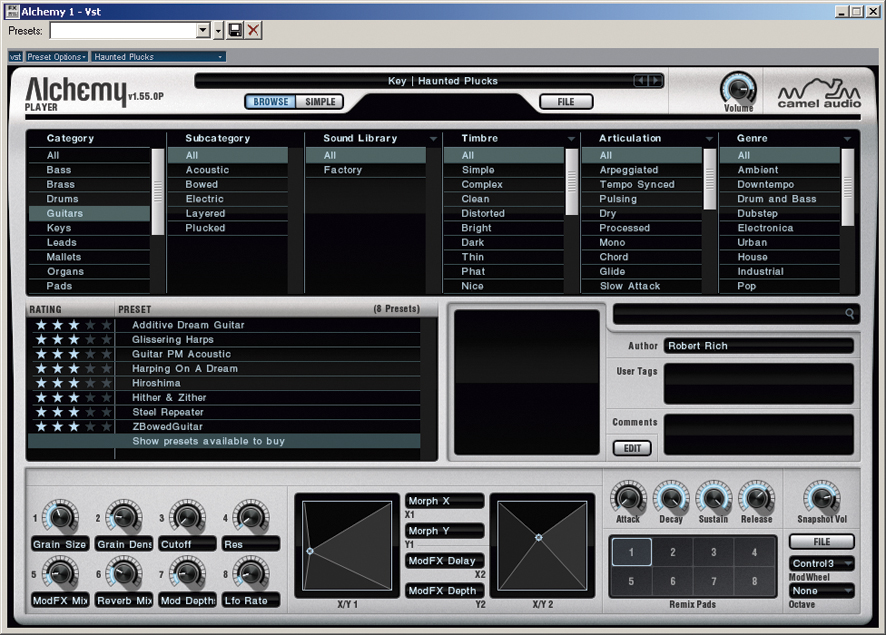
Task: Open the Presets combo box dropdown arrow
Action: pos(203,31)
